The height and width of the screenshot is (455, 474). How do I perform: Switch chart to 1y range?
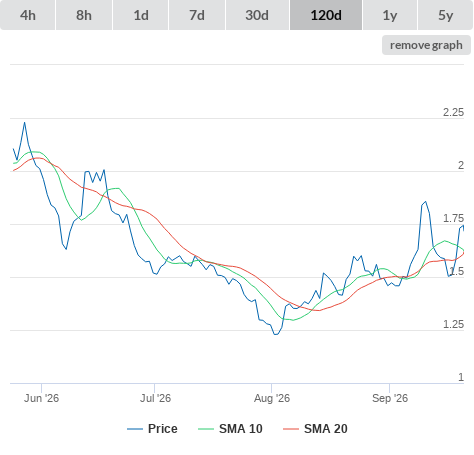tap(390, 15)
